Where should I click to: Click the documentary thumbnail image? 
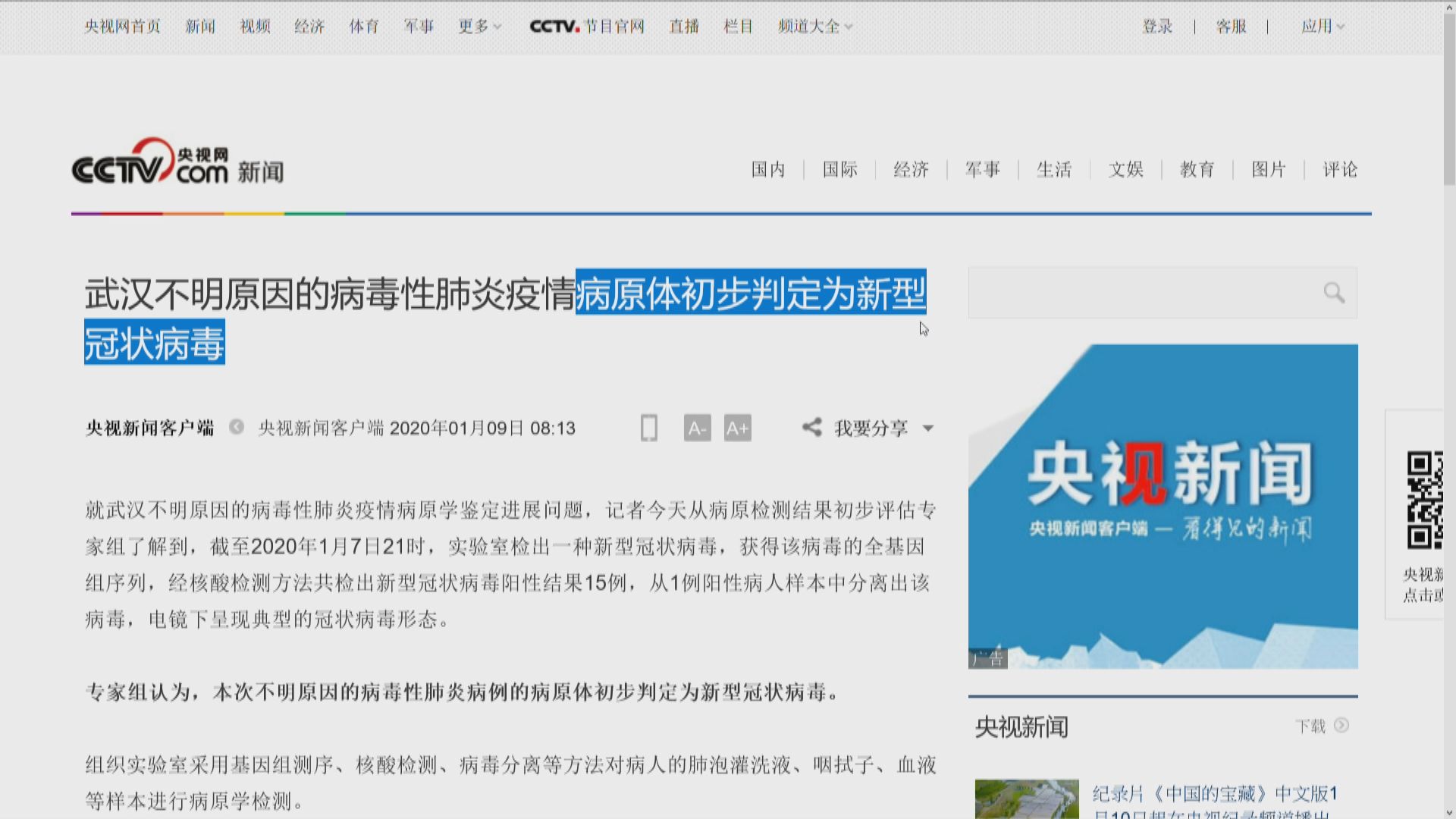pos(1028,800)
